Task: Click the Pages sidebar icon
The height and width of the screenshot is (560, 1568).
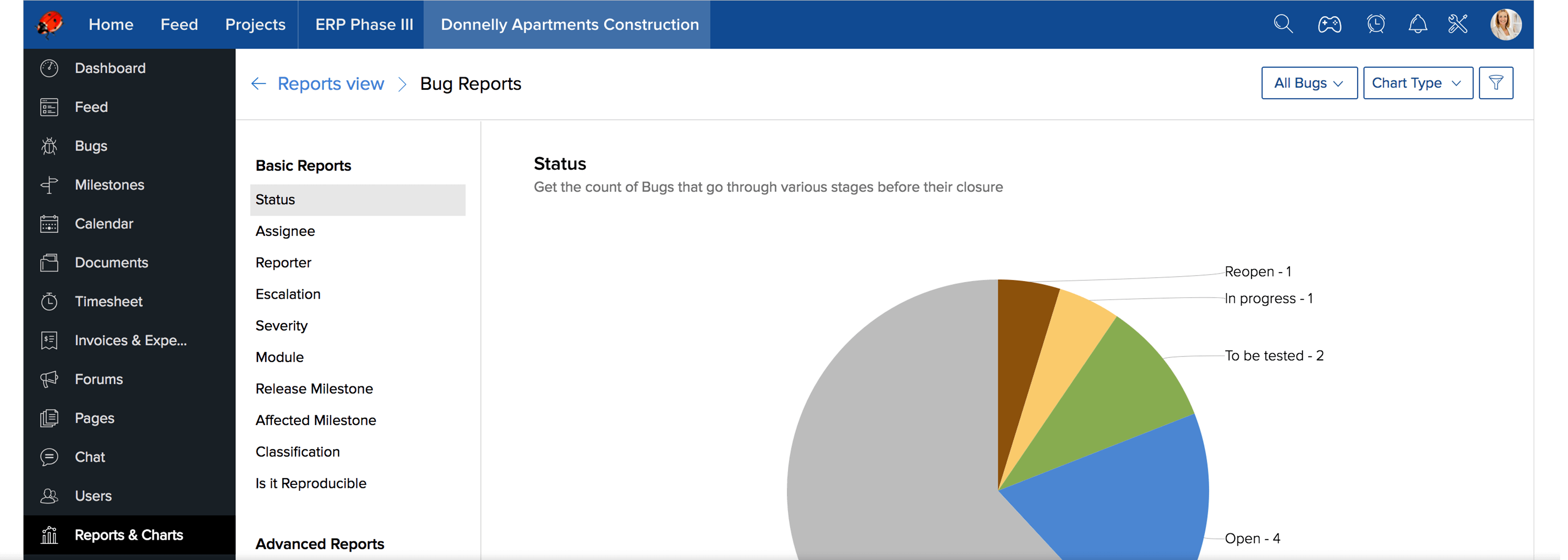Action: (49, 419)
